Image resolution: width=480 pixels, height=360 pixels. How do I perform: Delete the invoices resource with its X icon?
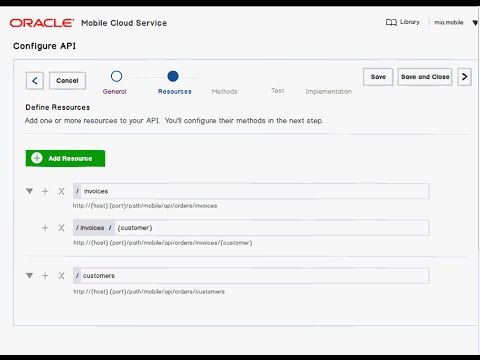coord(61,191)
